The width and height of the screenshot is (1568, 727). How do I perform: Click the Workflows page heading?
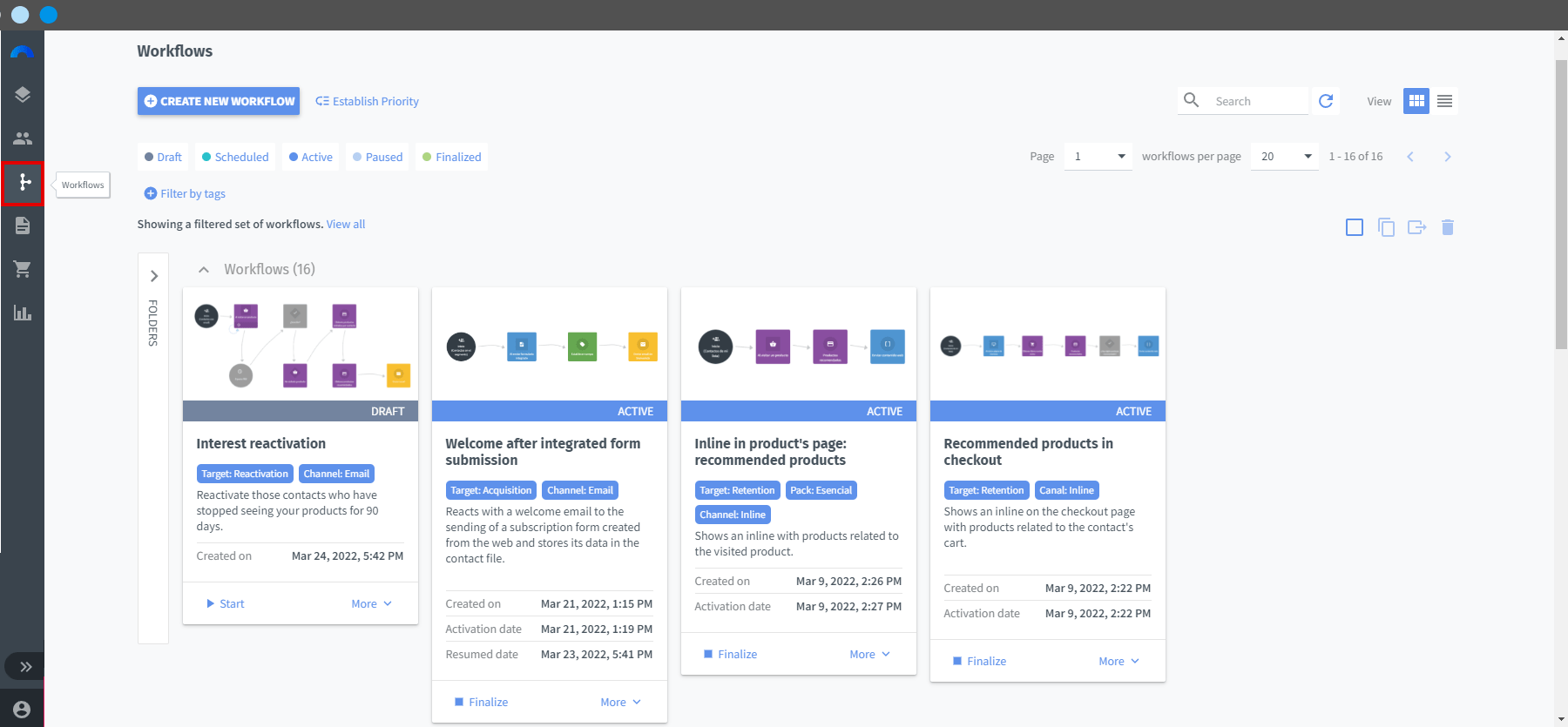pos(175,51)
